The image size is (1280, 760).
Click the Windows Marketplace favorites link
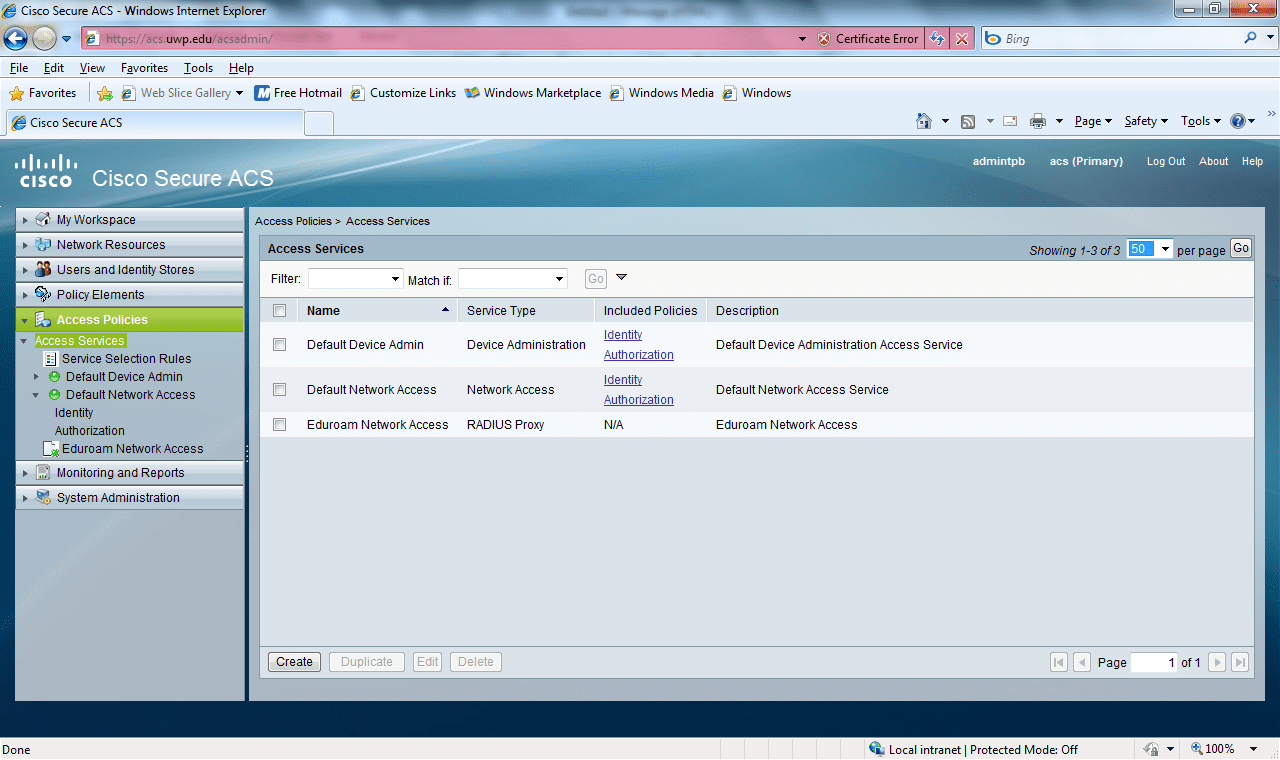point(533,93)
